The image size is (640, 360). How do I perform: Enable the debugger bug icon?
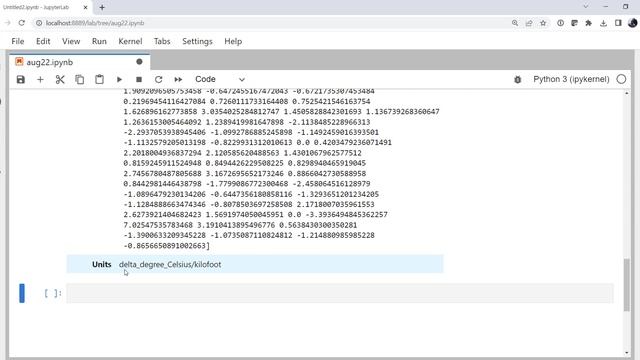518,80
